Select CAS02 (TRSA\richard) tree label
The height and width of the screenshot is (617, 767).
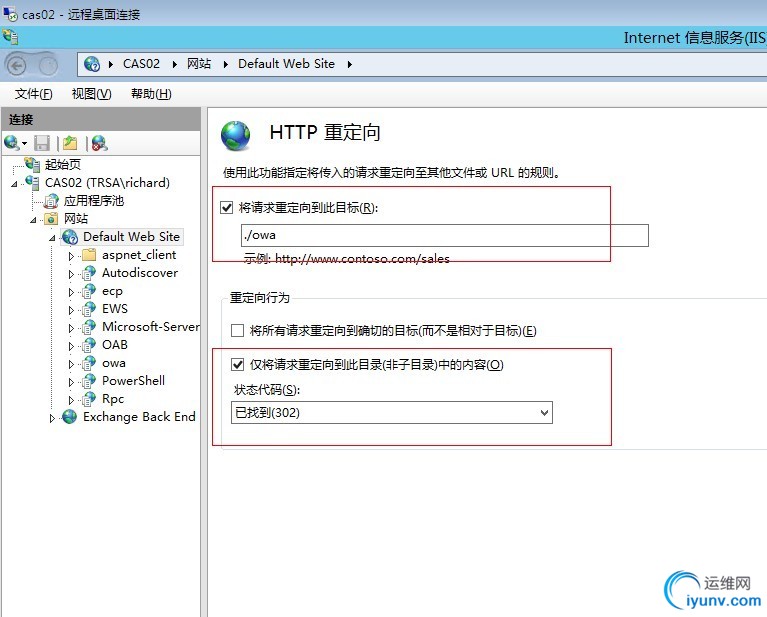click(x=107, y=183)
